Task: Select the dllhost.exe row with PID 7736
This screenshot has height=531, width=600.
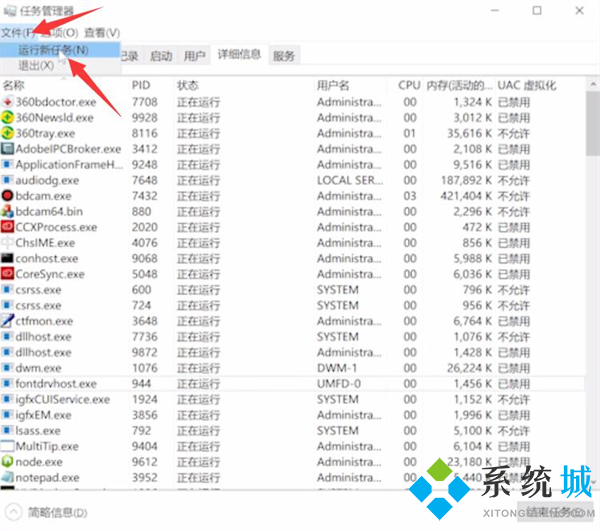Action: tap(292, 337)
